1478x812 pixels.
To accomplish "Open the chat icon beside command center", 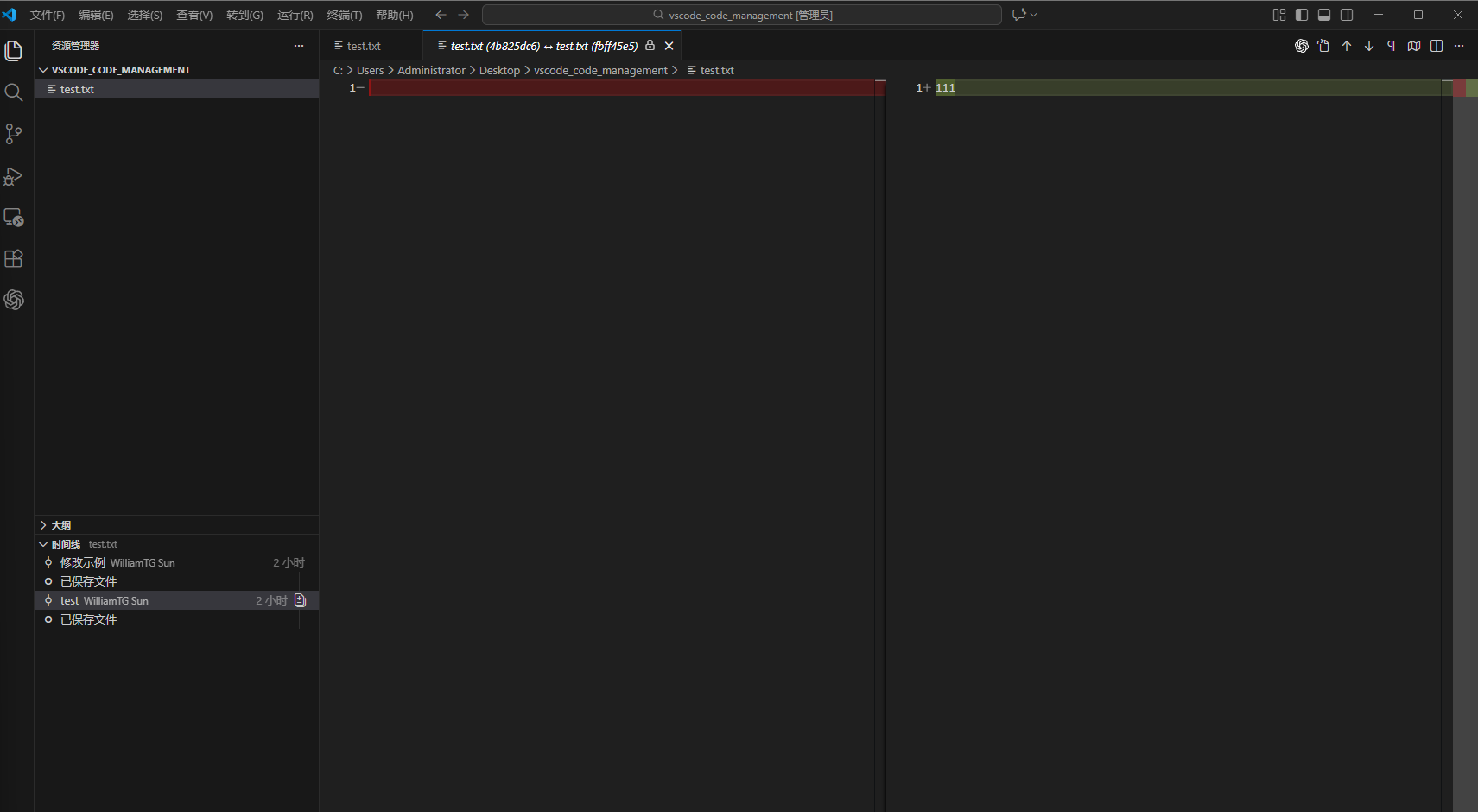I will click(x=1018, y=15).
